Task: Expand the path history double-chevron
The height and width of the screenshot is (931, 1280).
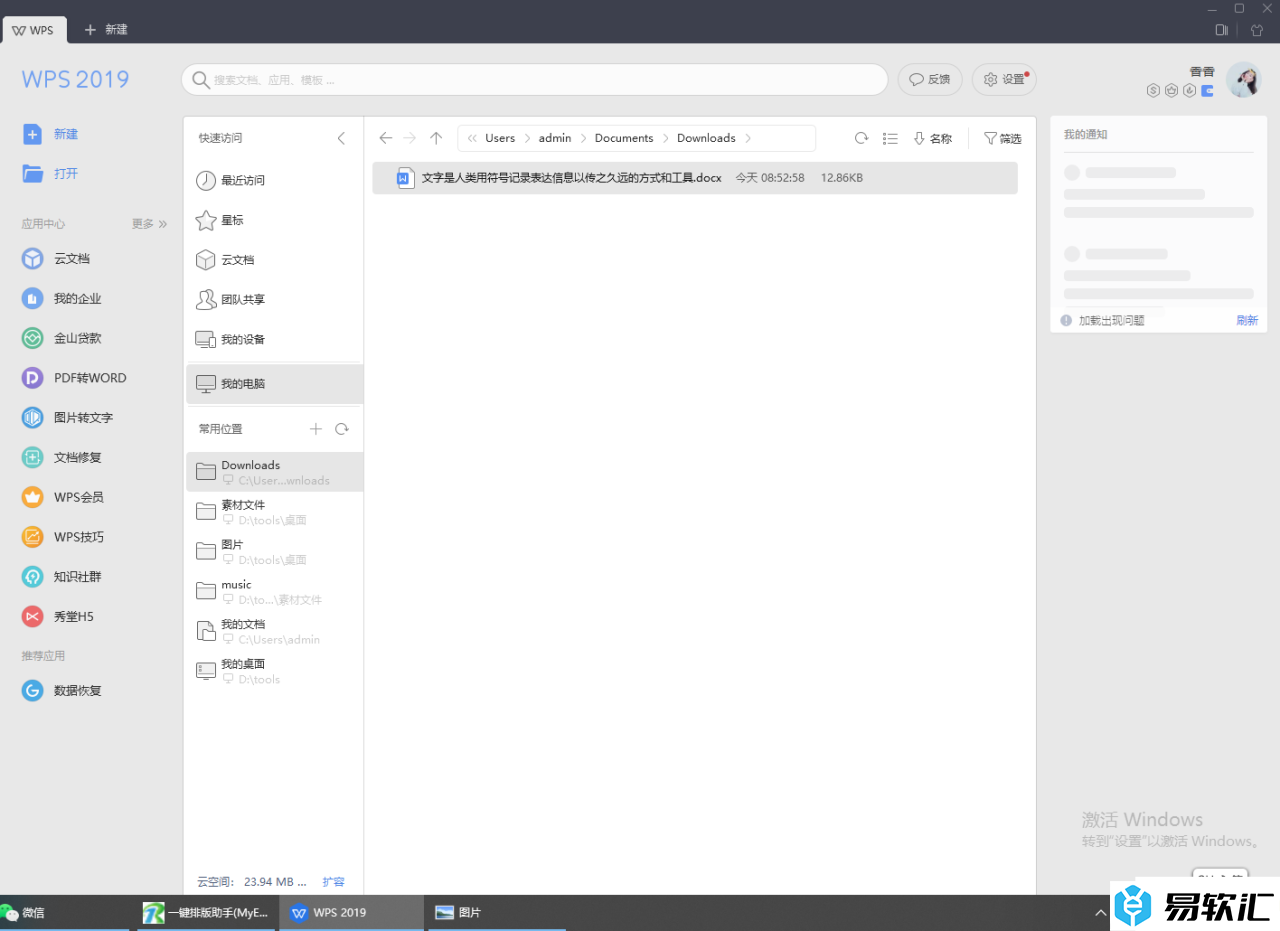Action: pyautogui.click(x=472, y=138)
